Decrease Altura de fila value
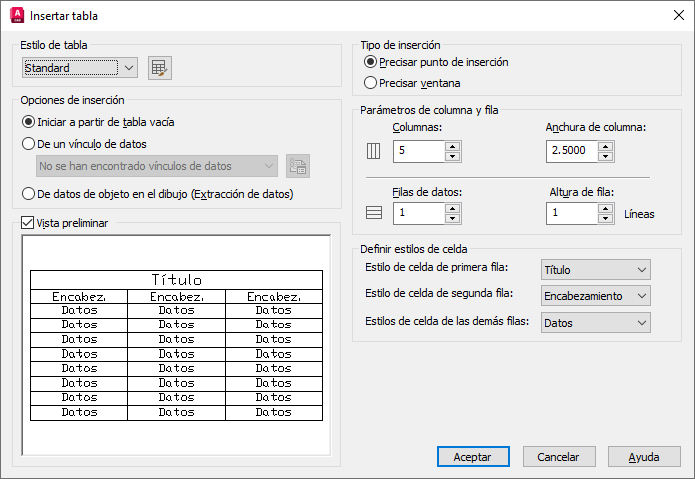This screenshot has width=695, height=479. point(605,218)
